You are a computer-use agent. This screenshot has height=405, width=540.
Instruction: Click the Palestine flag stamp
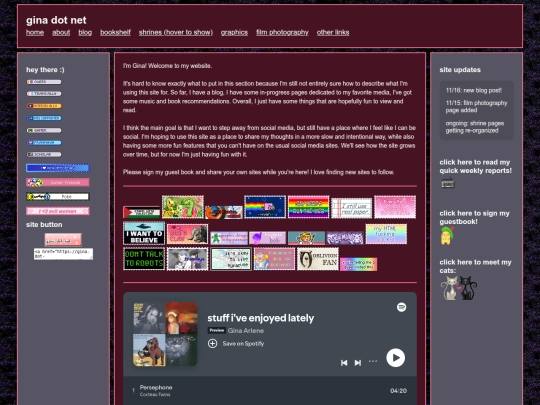(x=142, y=212)
